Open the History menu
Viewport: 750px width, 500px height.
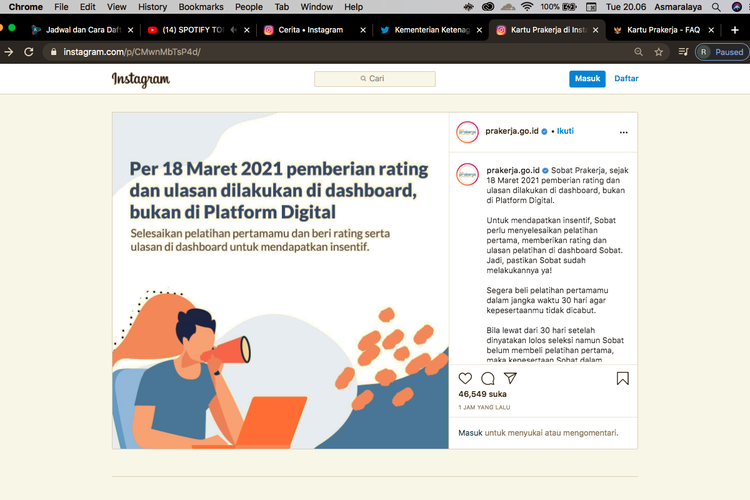[152, 7]
